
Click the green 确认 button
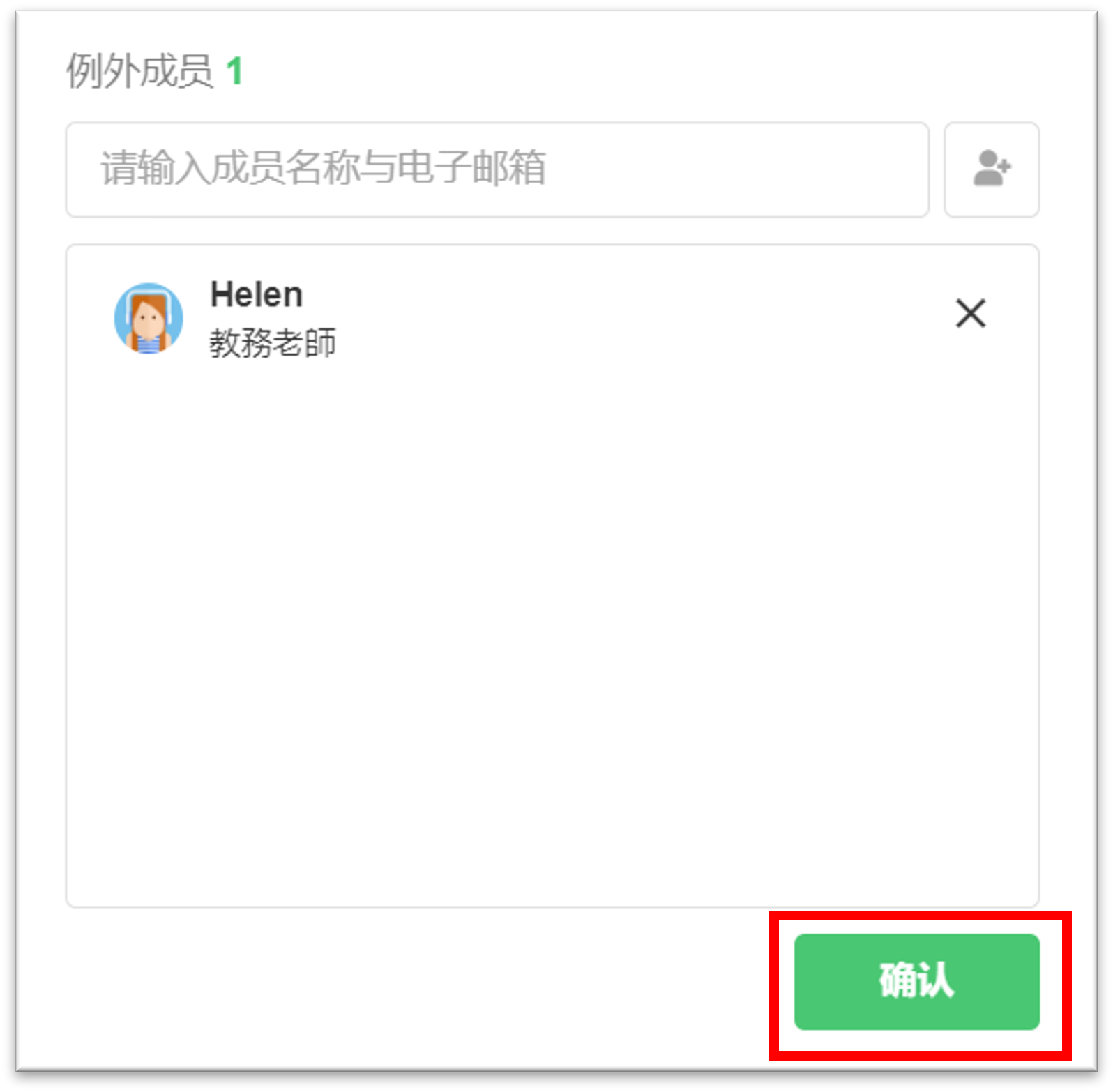(x=916, y=981)
